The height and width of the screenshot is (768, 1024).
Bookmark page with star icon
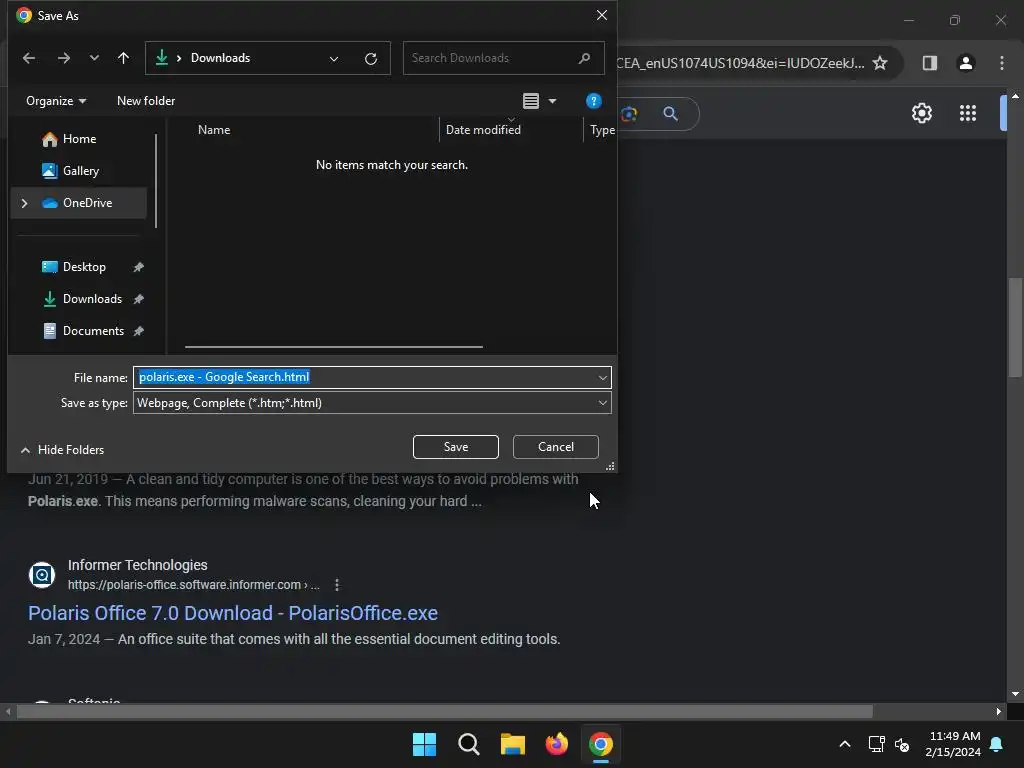click(880, 63)
